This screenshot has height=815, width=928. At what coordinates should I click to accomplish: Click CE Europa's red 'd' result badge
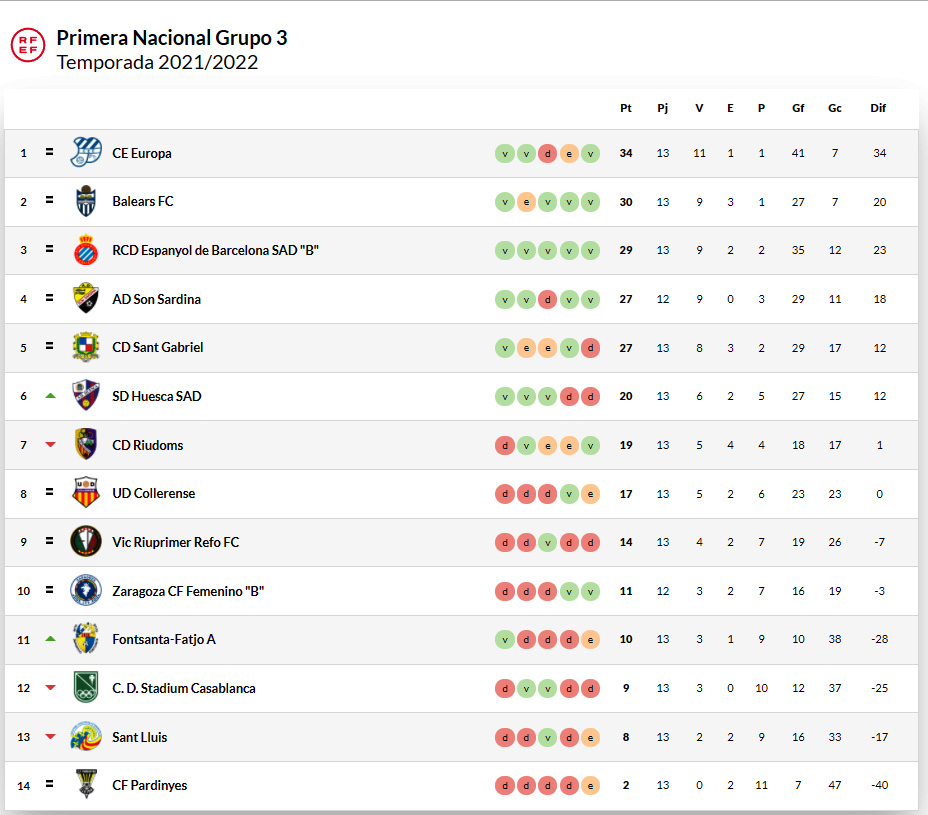point(547,153)
